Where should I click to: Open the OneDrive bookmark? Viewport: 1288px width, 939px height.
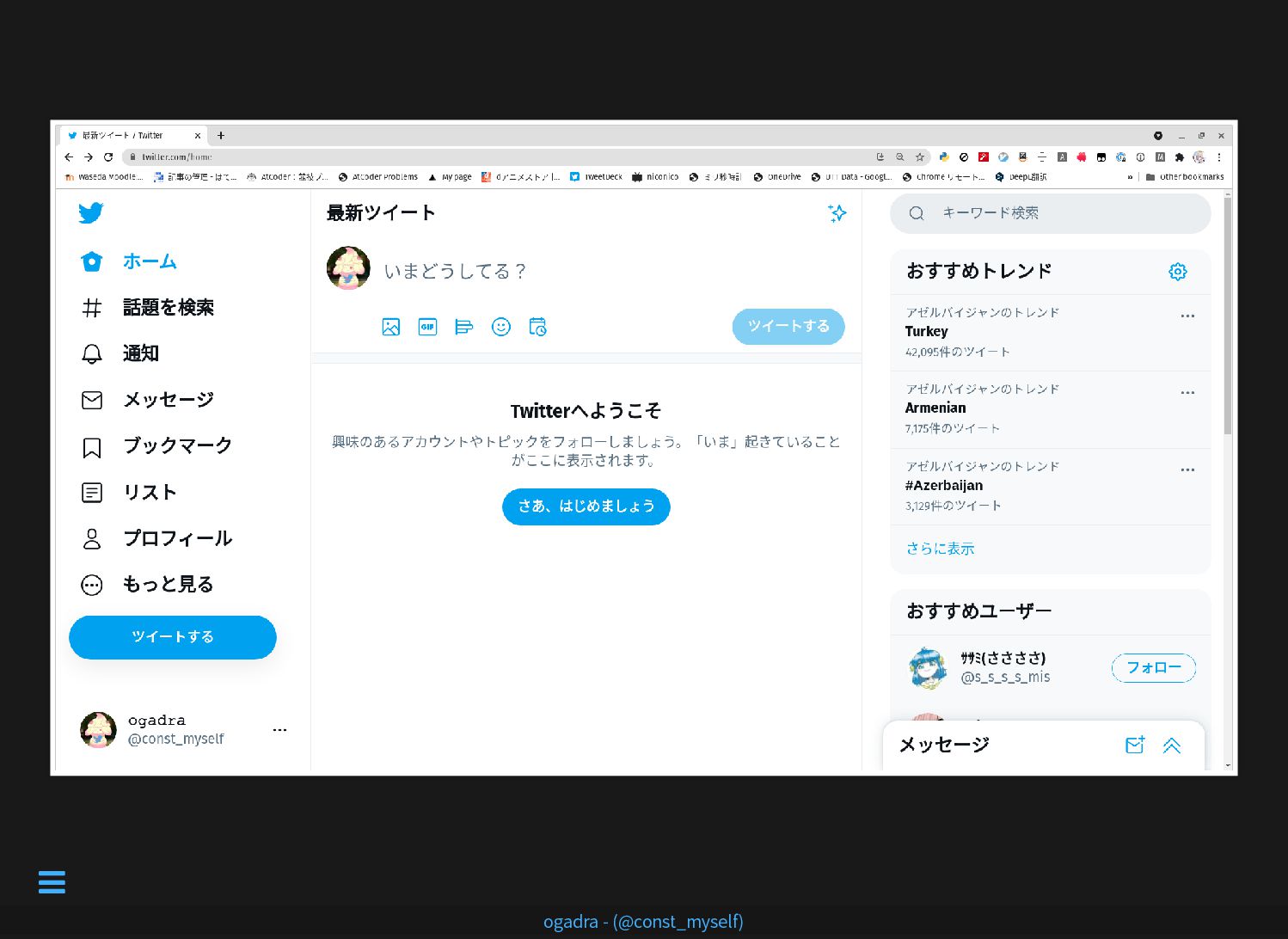777,177
